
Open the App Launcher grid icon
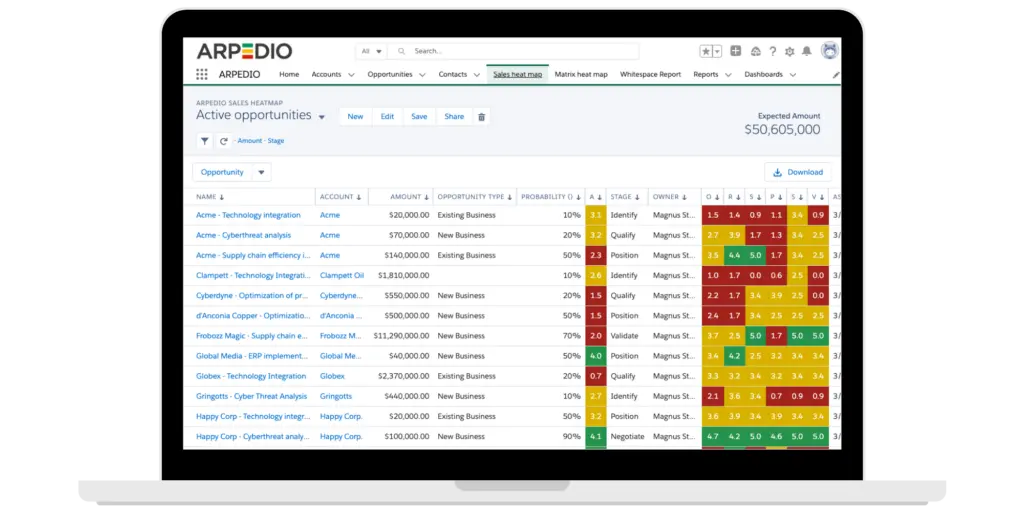[202, 74]
